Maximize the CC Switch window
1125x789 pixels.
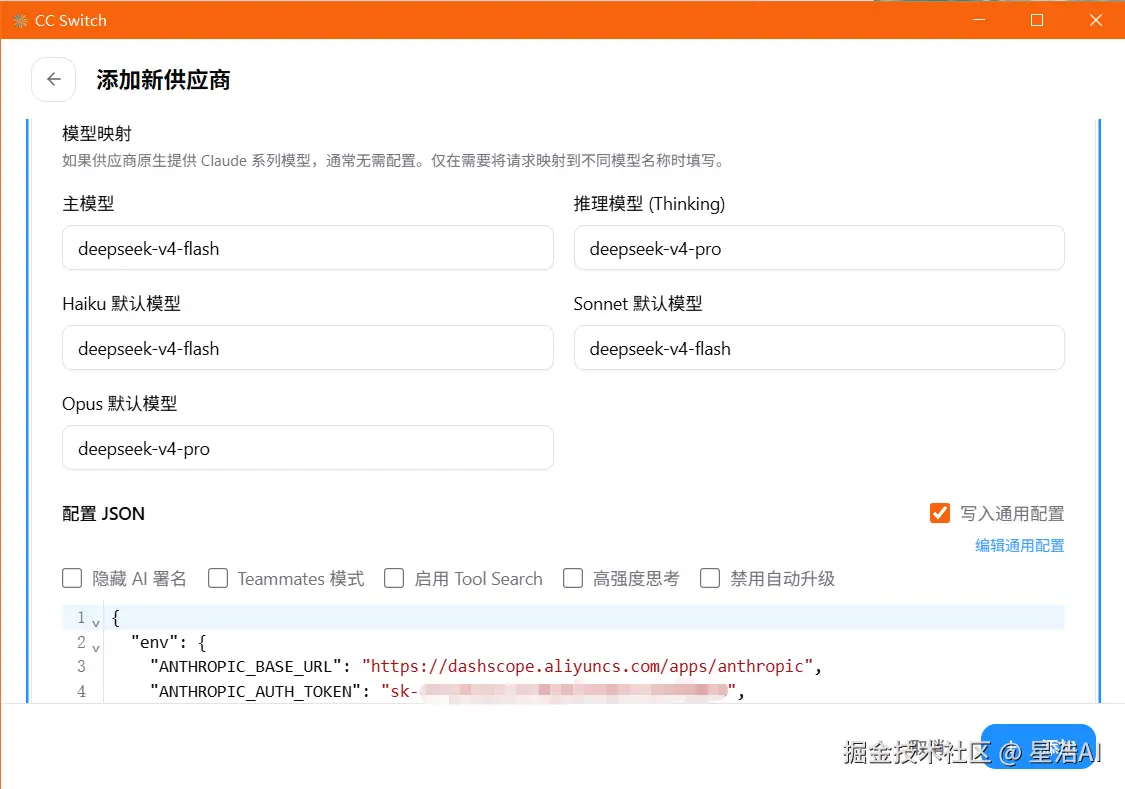point(1037,20)
